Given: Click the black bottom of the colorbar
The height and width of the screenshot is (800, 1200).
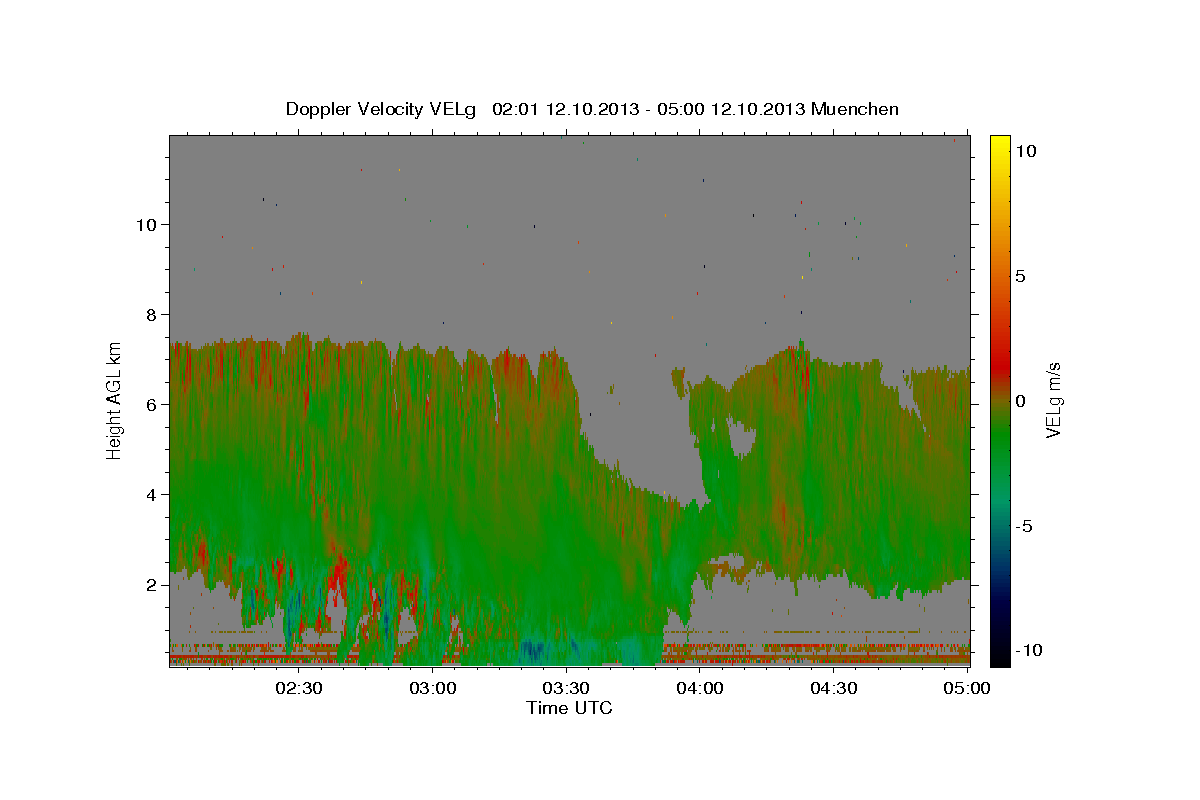Looking at the screenshot, I should click(1000, 655).
